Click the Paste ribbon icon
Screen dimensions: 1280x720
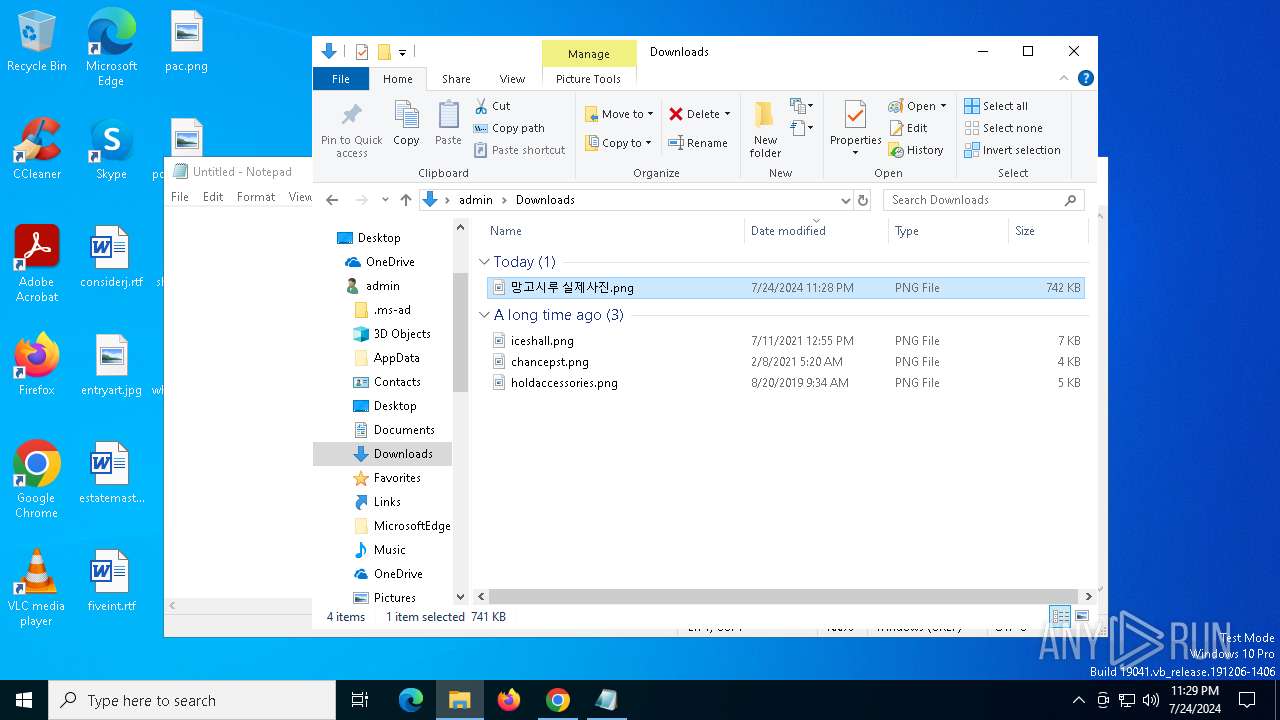448,114
